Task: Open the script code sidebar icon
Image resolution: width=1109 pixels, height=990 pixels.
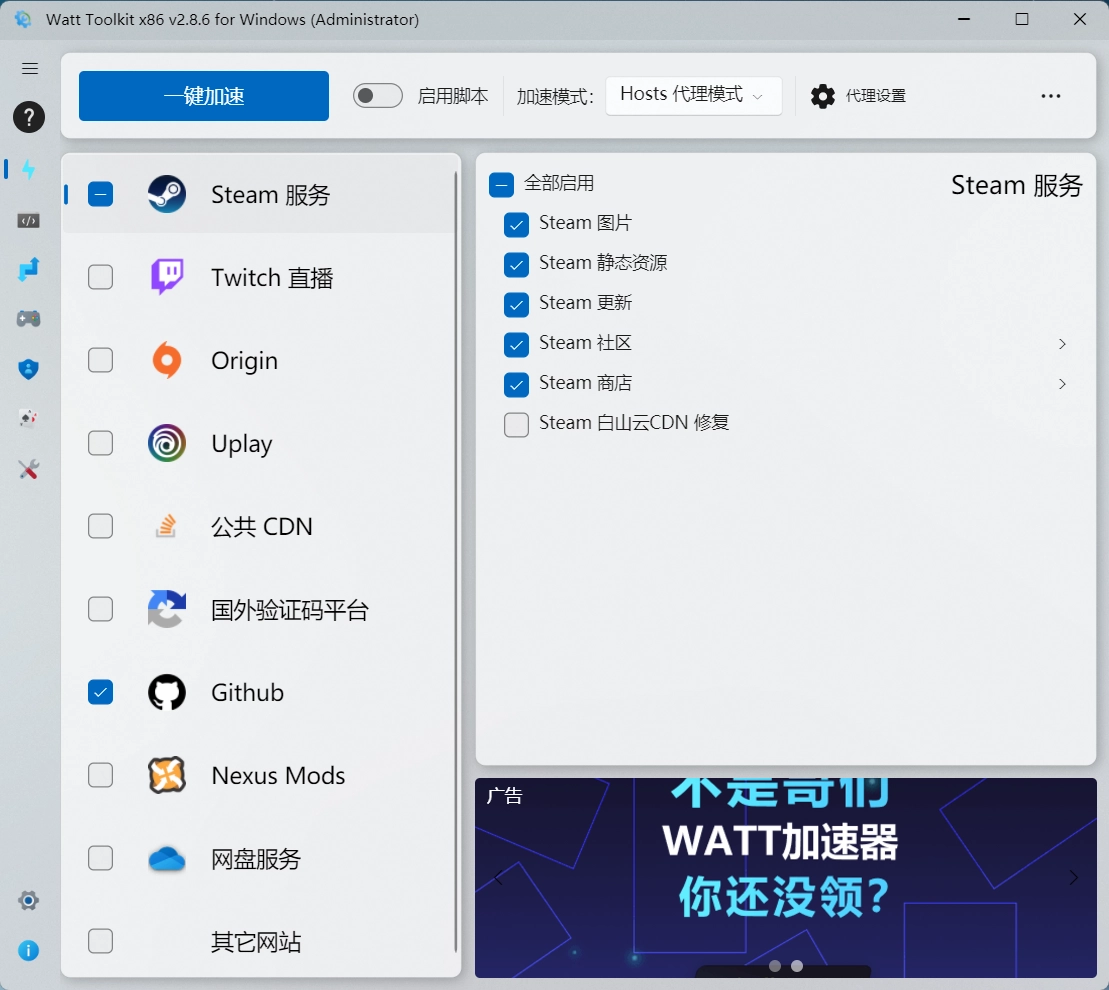Action: 28,221
